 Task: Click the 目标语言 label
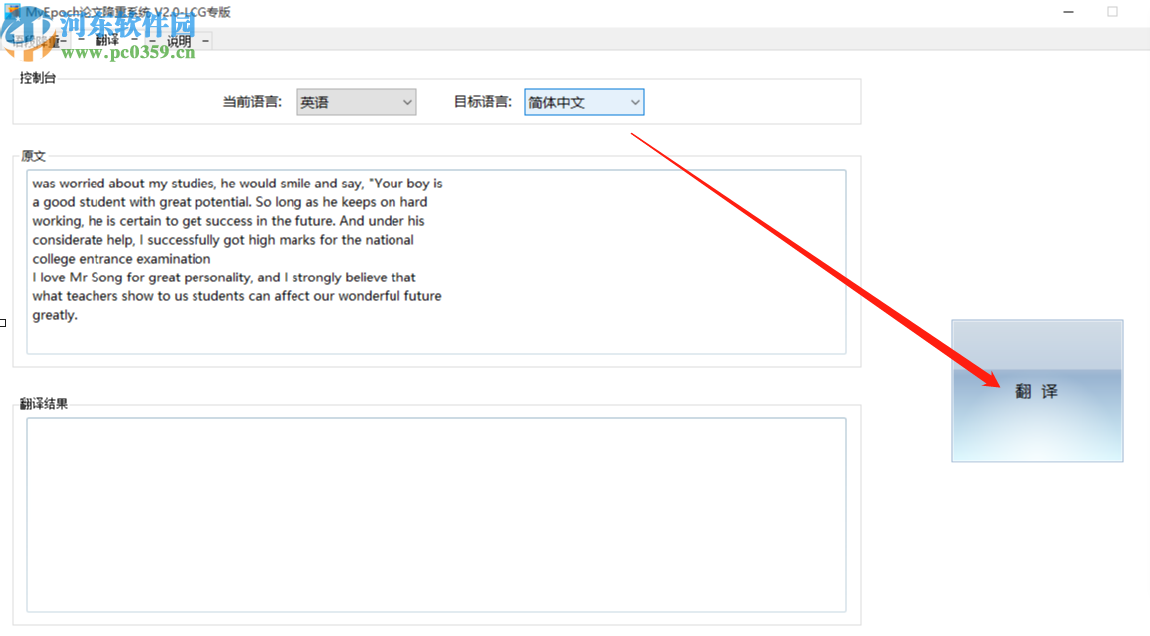483,102
